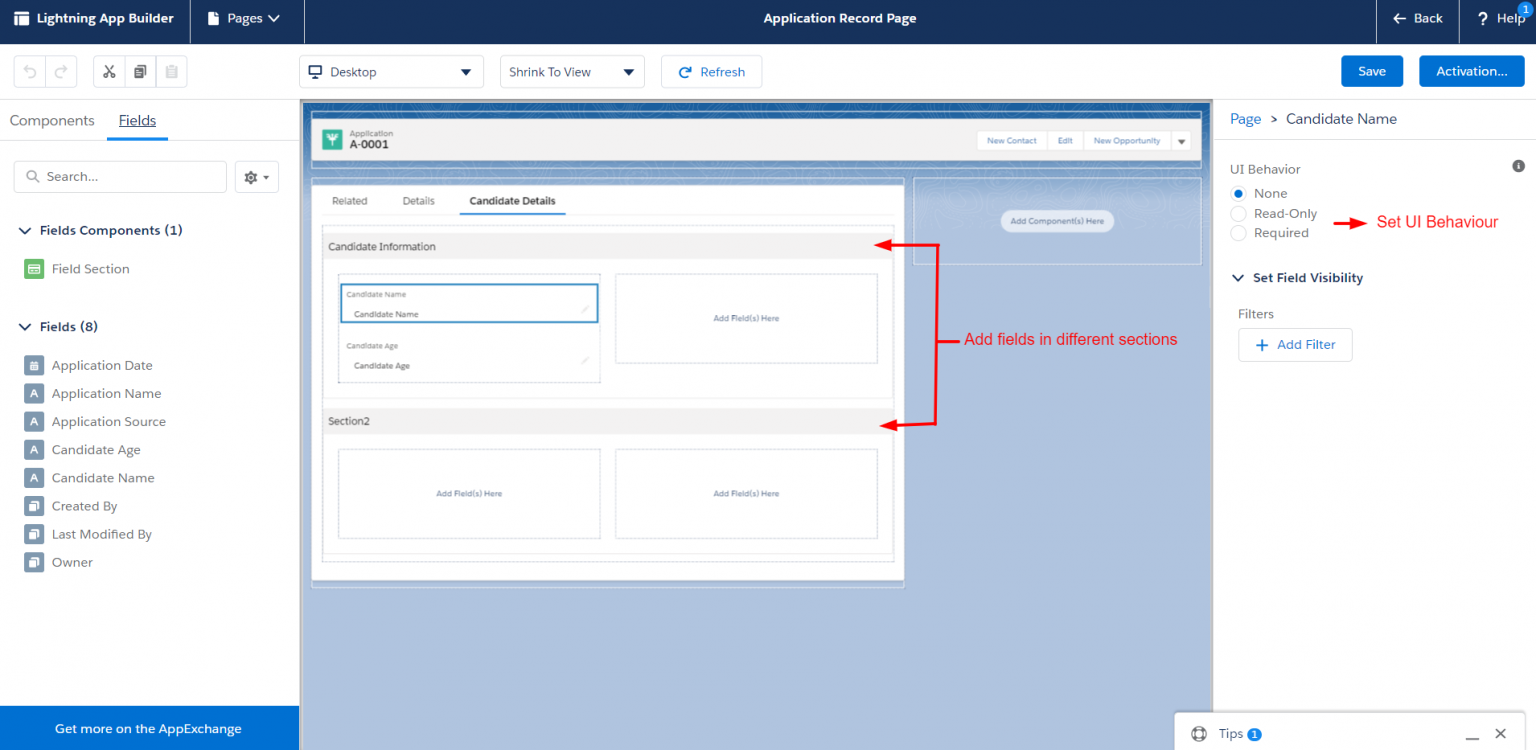The height and width of the screenshot is (750, 1536).
Task: Click the Application record header icon
Action: [332, 140]
